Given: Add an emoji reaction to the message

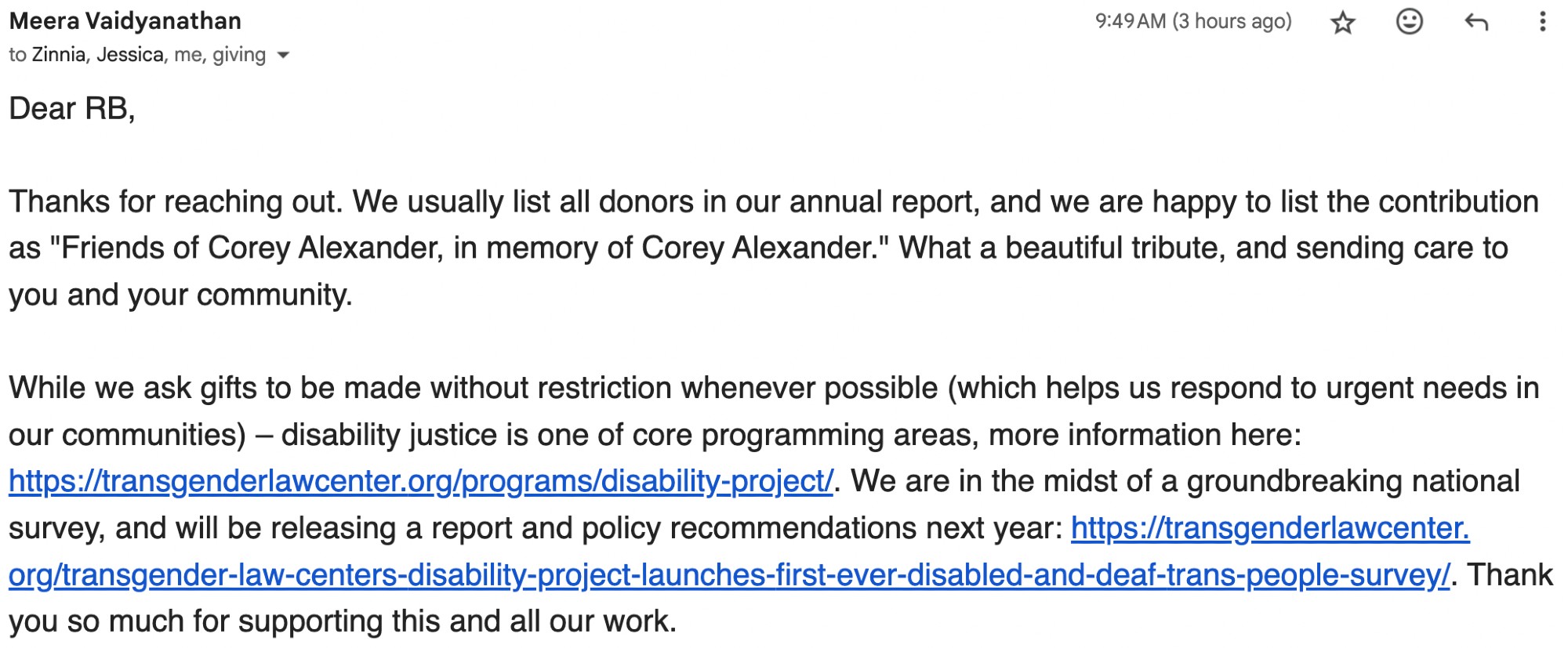Looking at the screenshot, I should tap(1409, 22).
